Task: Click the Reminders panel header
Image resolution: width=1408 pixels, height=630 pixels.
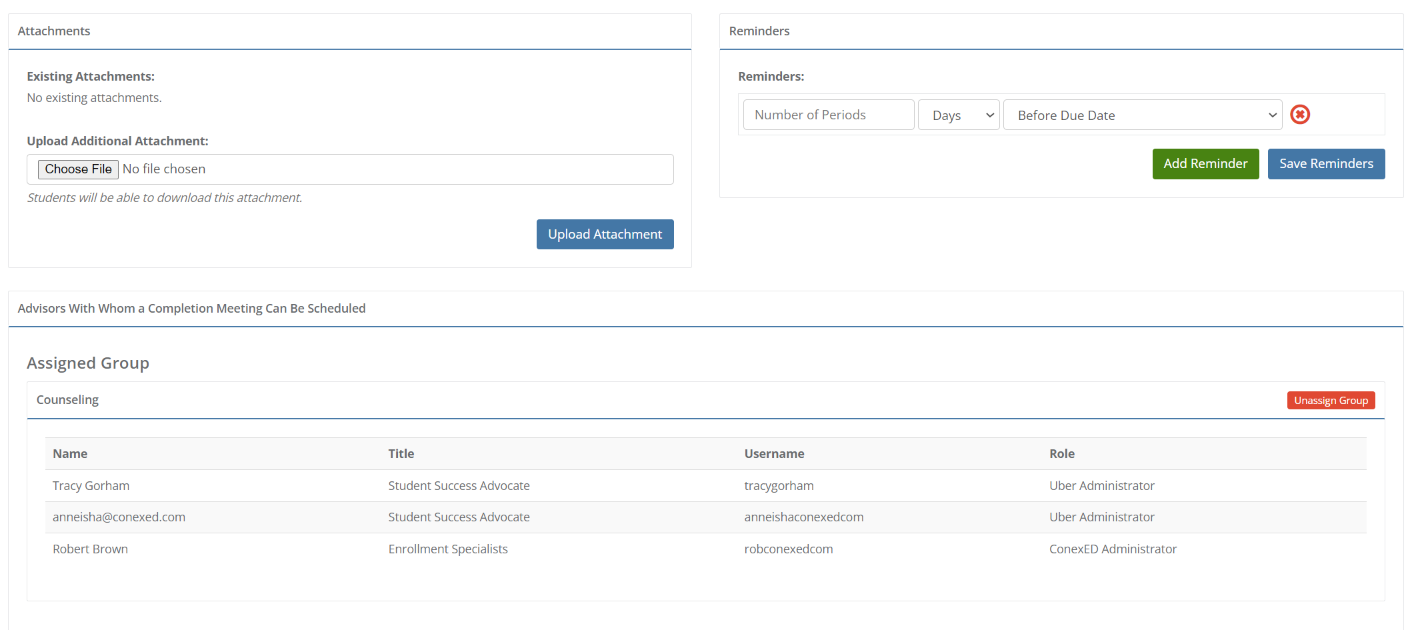Action: [759, 31]
